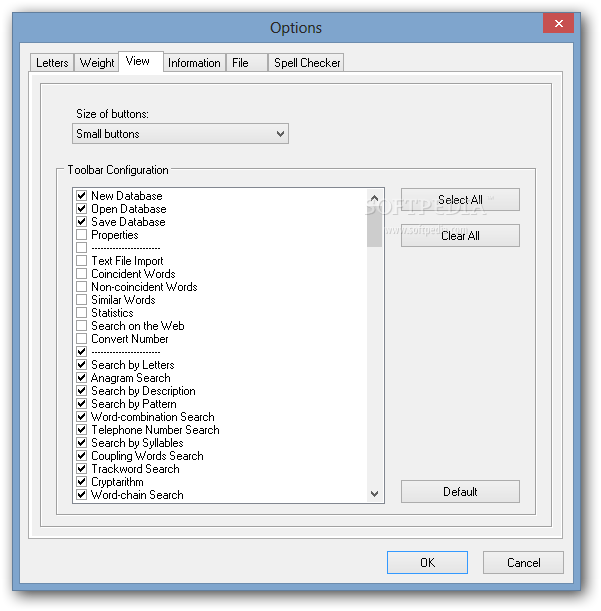This screenshot has width=601, height=611.
Task: Check Search on the Web box
Action: point(81,326)
